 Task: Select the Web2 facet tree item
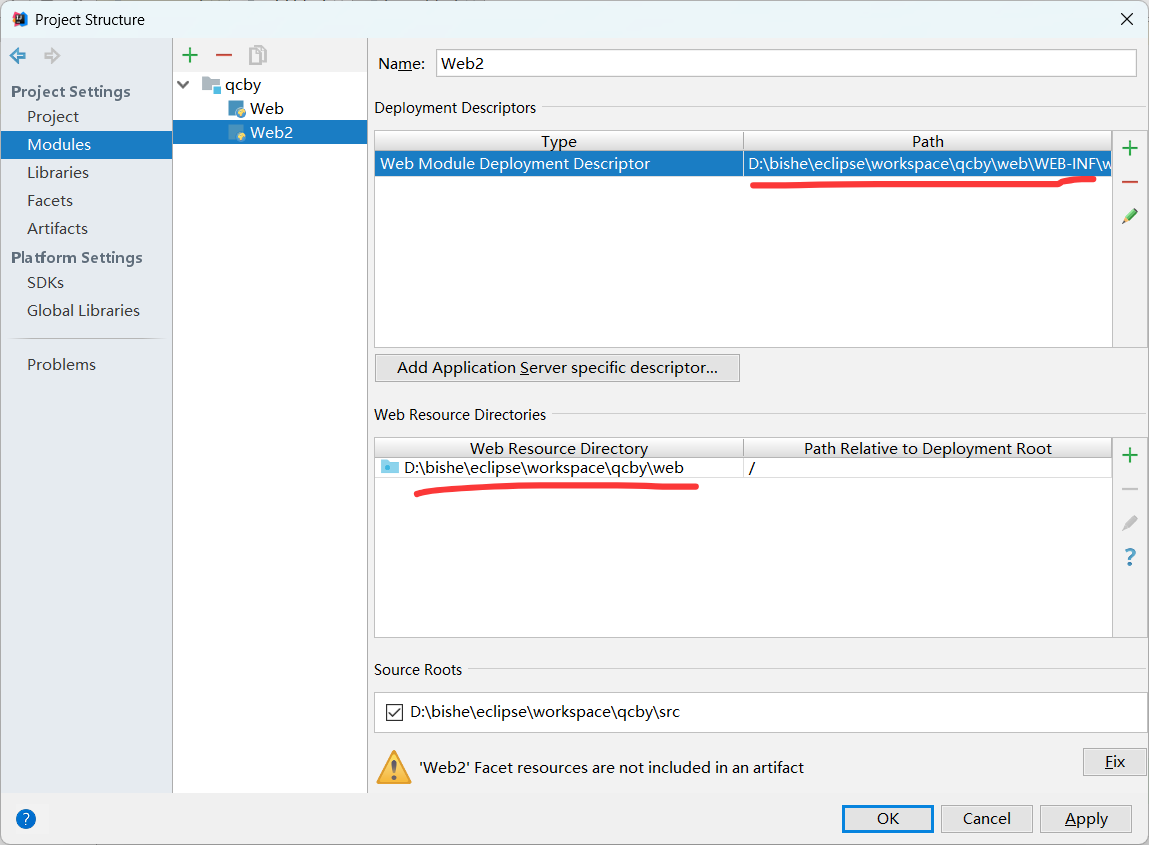tap(270, 132)
